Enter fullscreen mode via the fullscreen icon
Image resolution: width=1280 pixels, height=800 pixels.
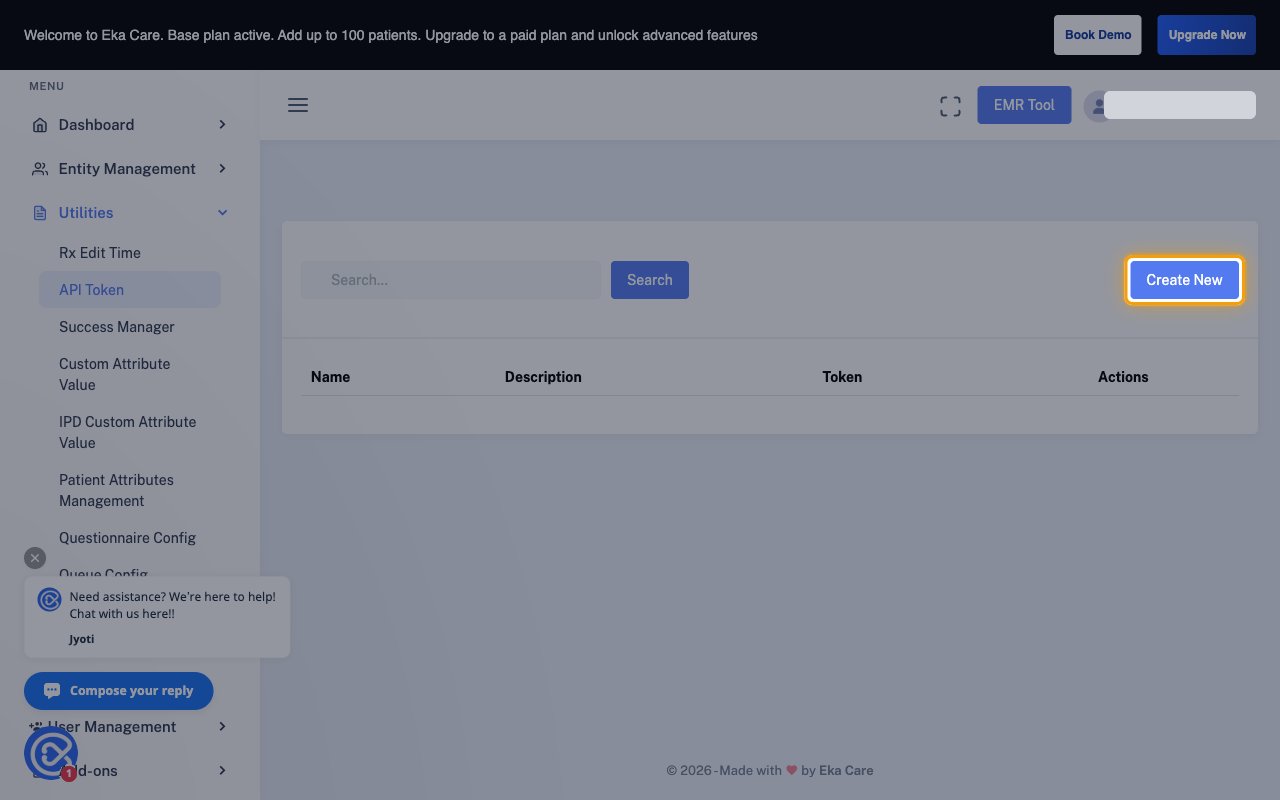pyautogui.click(x=950, y=106)
